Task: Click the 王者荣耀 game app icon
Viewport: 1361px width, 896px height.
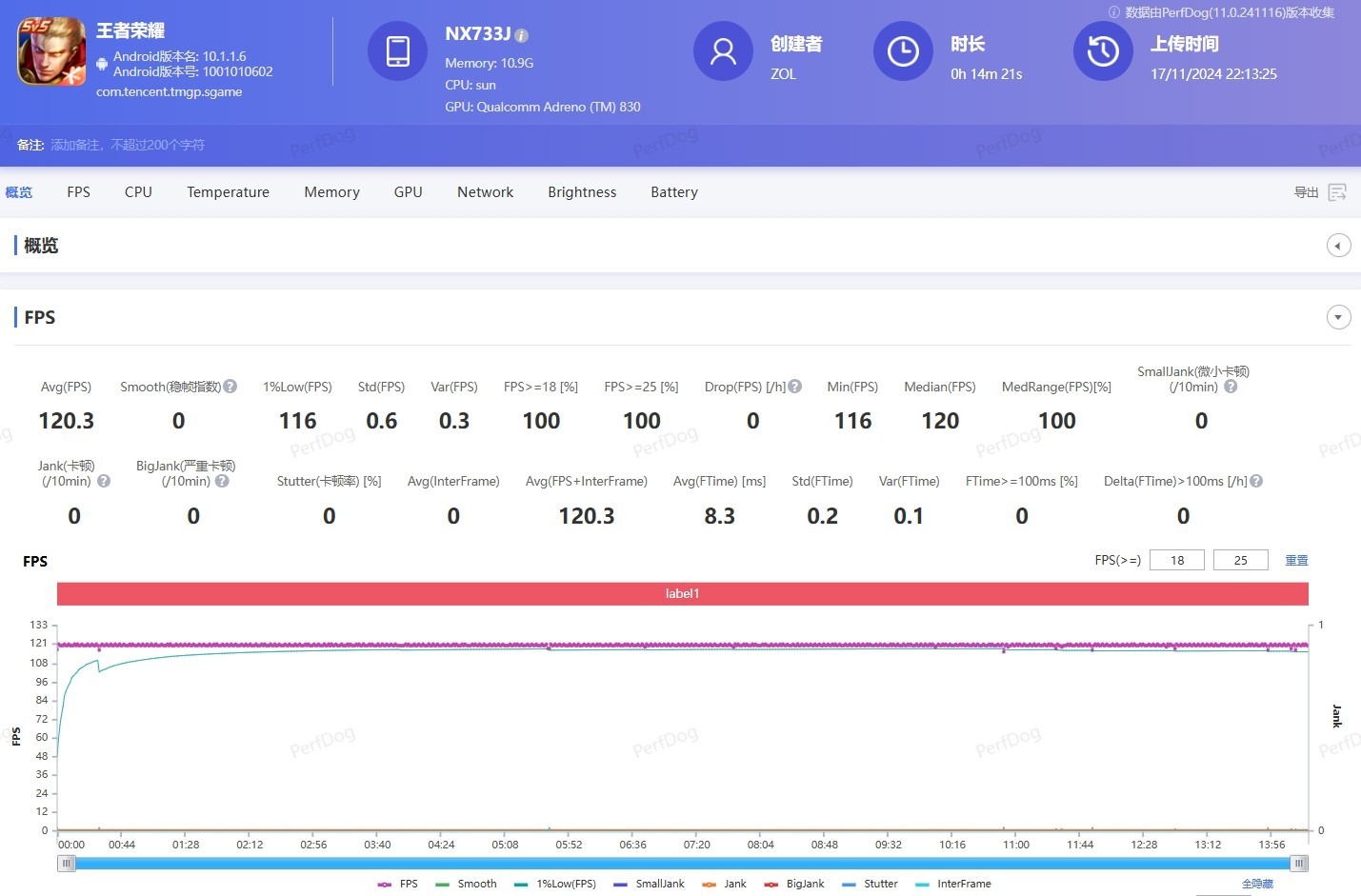Action: [51, 51]
